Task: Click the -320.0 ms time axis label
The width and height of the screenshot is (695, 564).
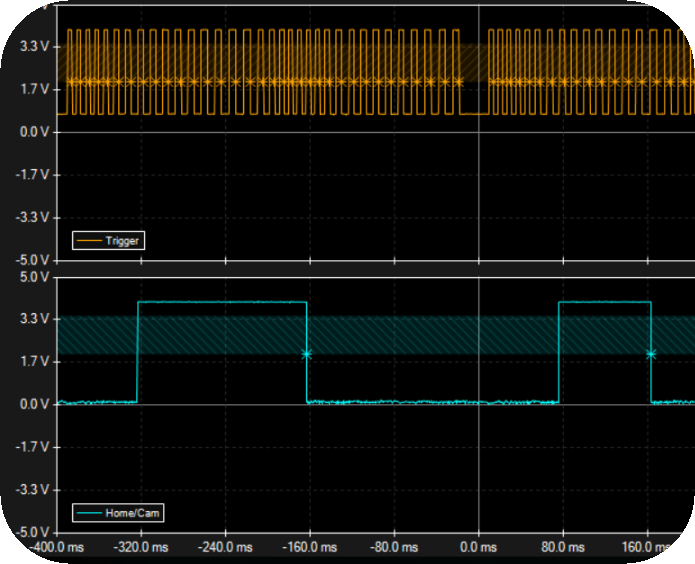Action: pos(141,548)
